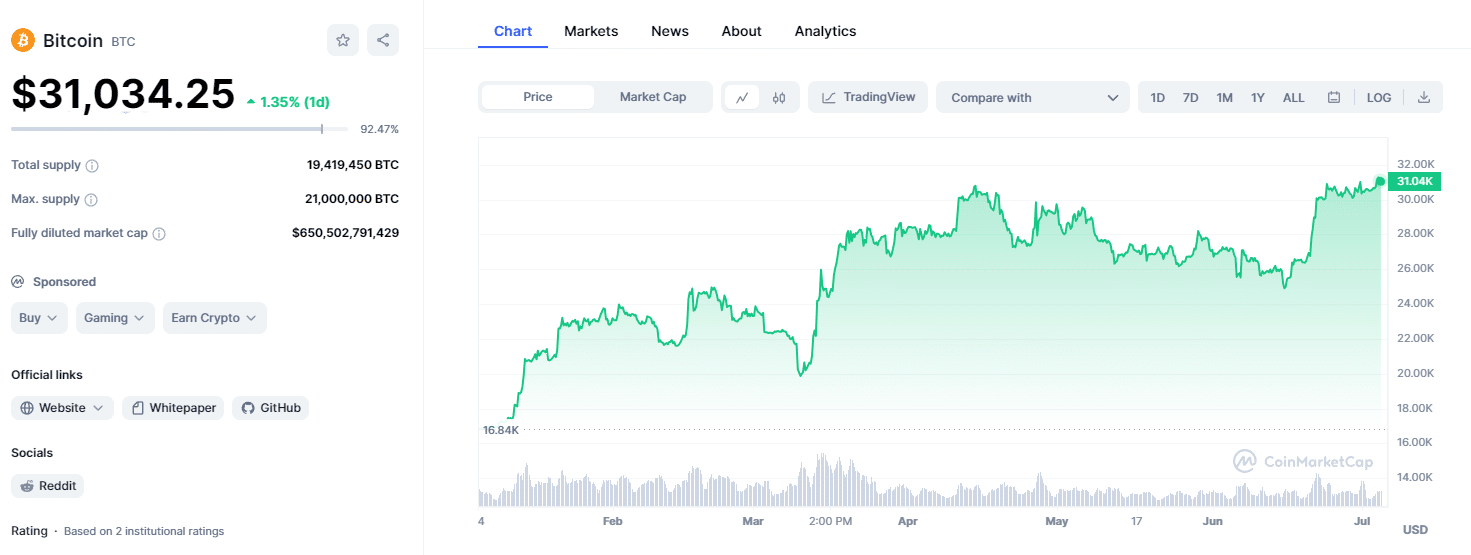This screenshot has height=555, width=1471.
Task: Click the share icon next to Bitcoin
Action: coord(383,40)
